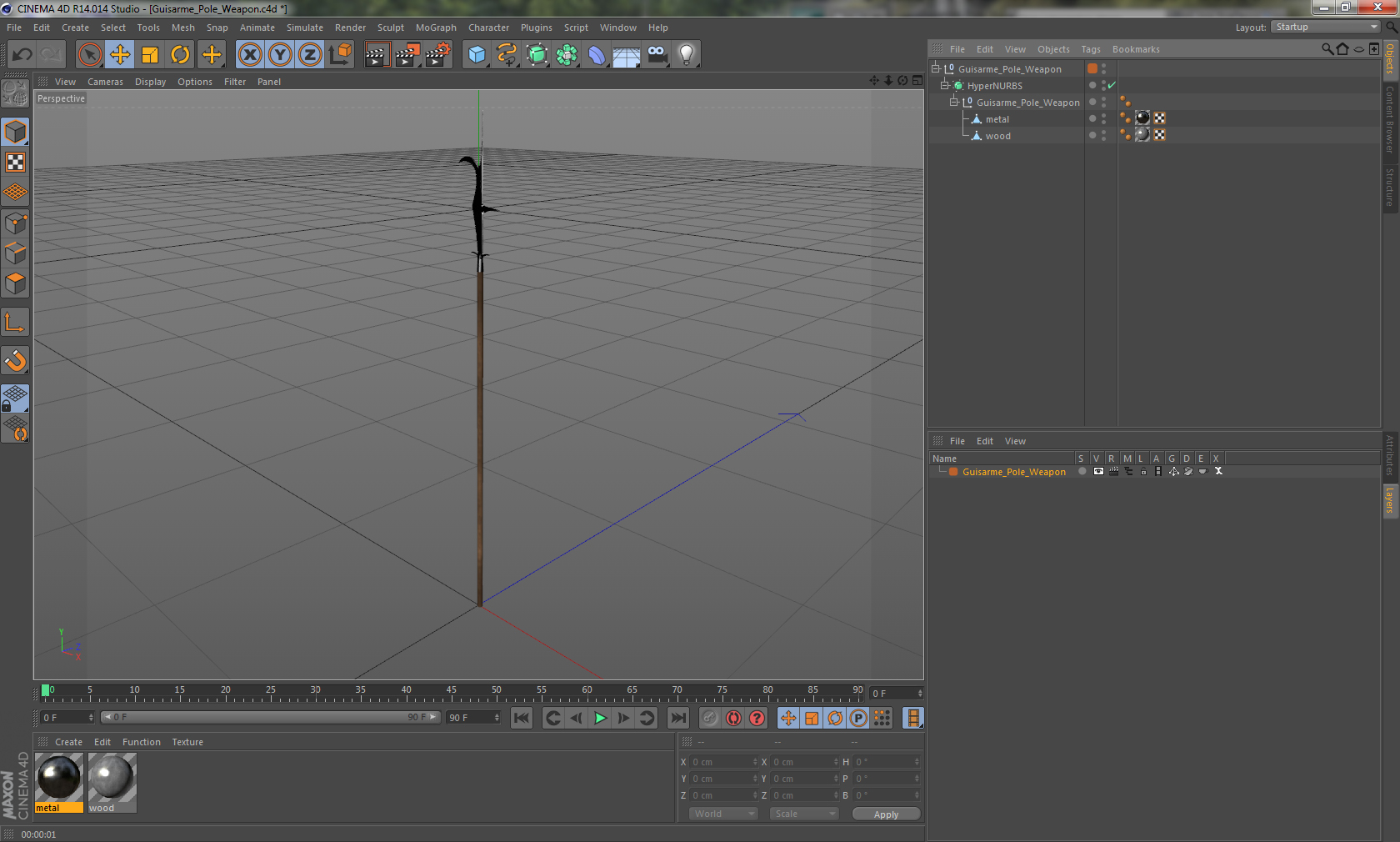Click Make Editable icon
1400x842 pixels.
tap(15, 93)
